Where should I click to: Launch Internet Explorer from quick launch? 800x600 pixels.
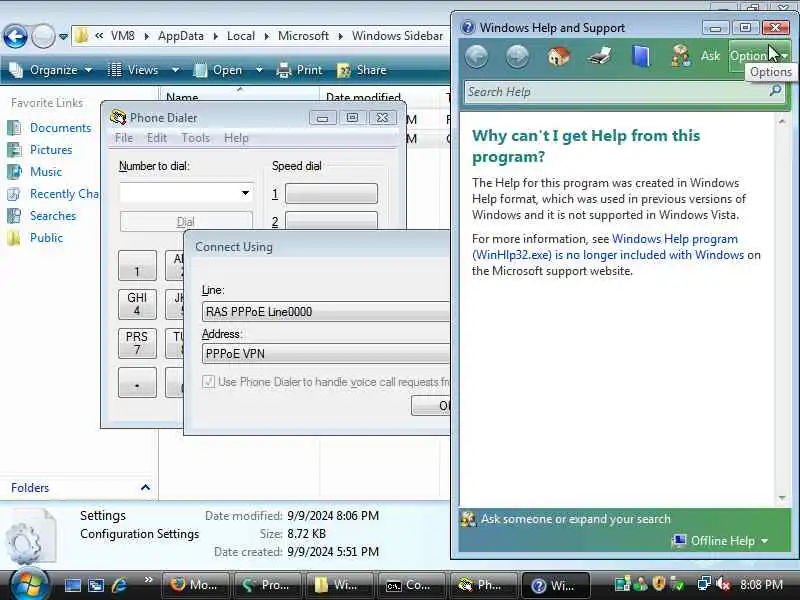(119, 585)
